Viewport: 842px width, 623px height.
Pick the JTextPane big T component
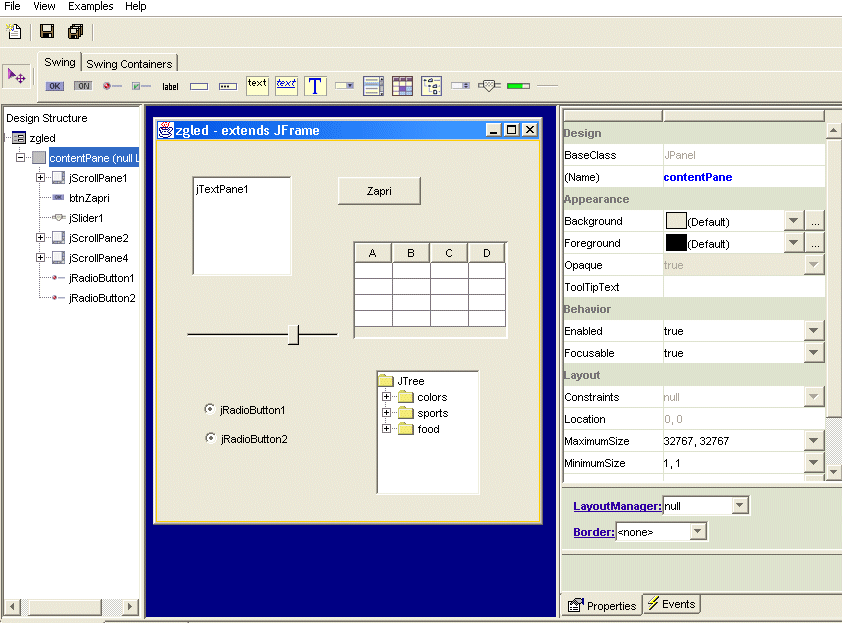pyautogui.click(x=315, y=86)
